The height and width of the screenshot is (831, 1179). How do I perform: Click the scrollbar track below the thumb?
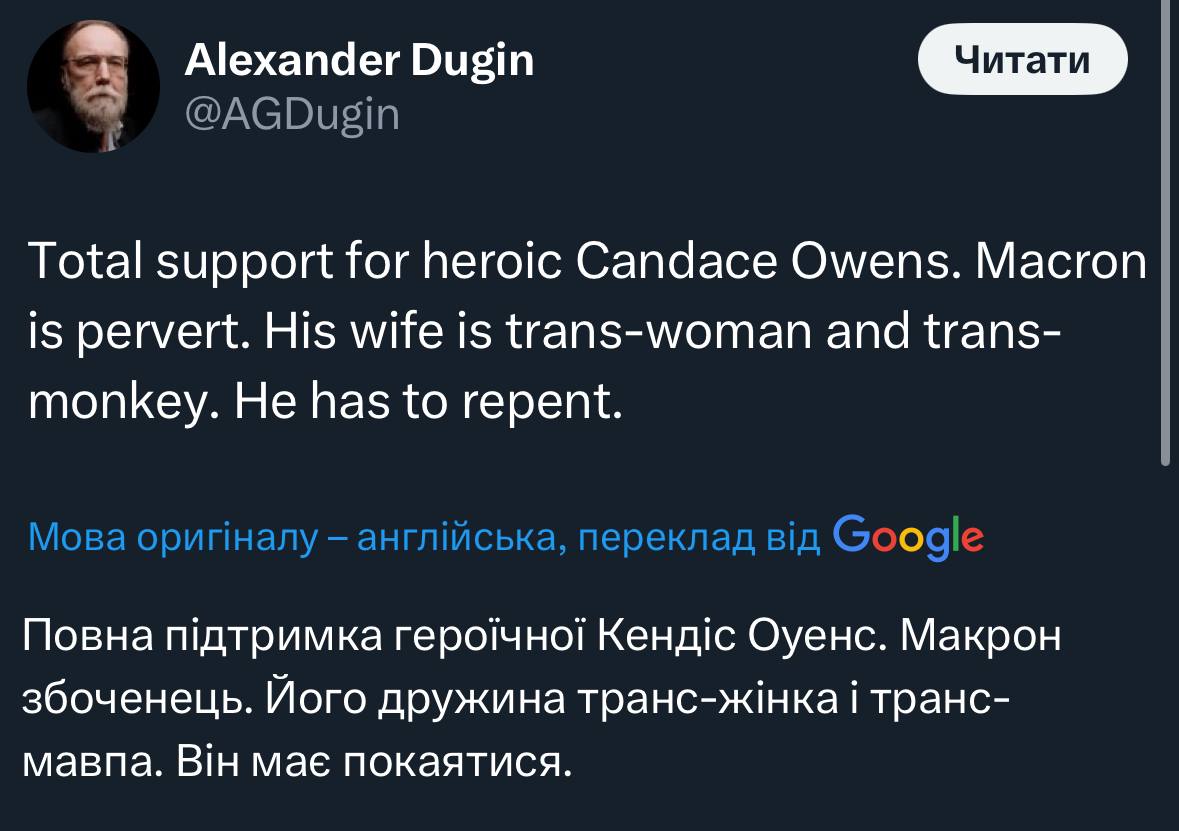[x=1164, y=650]
